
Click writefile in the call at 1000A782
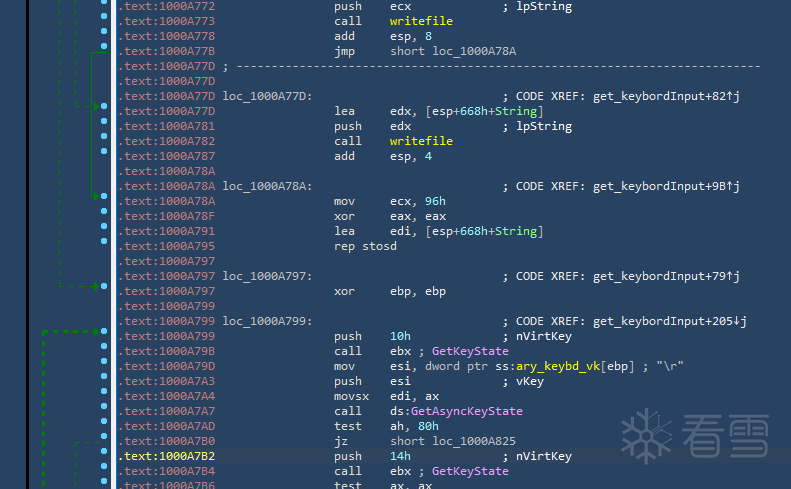pyautogui.click(x=421, y=141)
